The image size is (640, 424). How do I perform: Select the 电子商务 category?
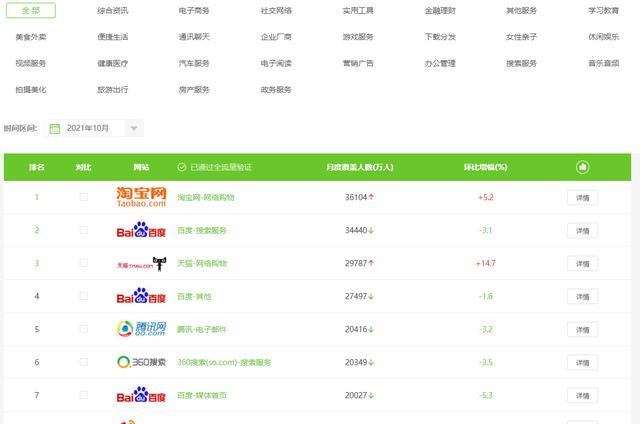(194, 11)
